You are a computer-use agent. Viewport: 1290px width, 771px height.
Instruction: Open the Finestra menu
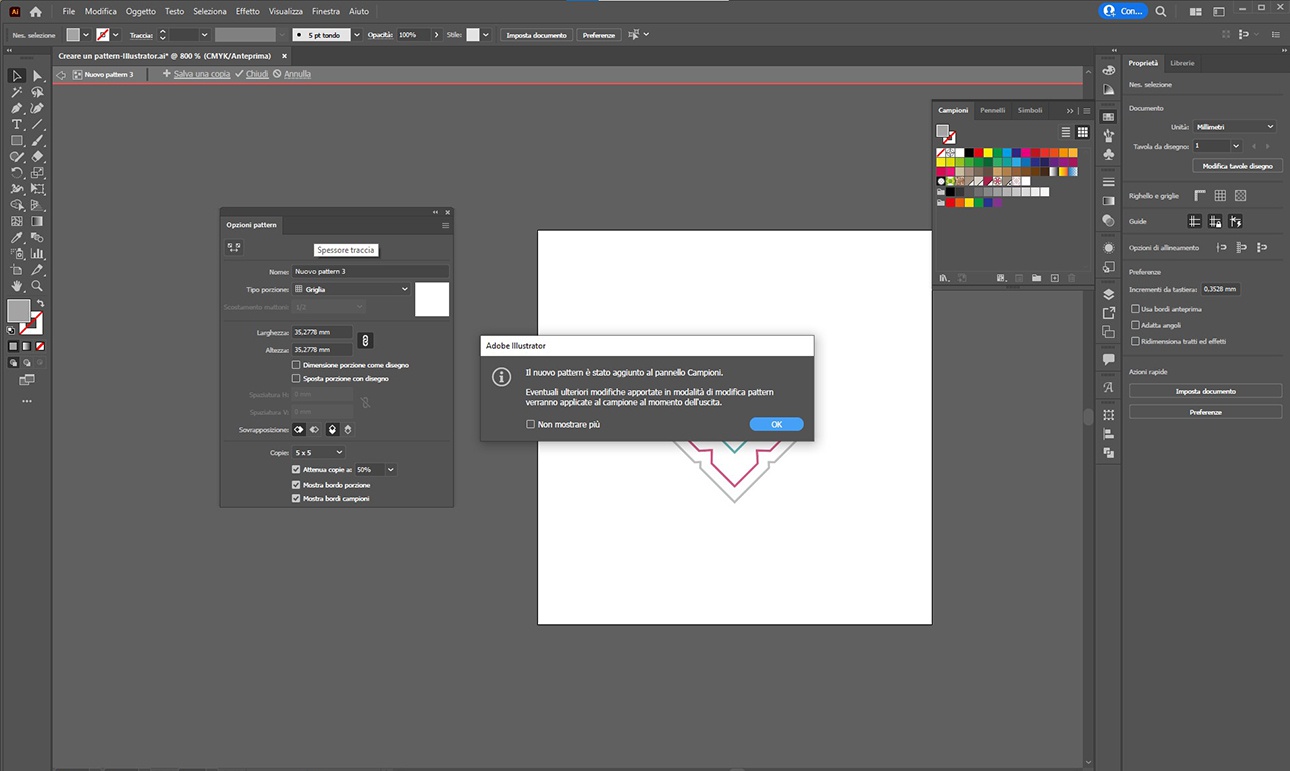[x=325, y=11]
